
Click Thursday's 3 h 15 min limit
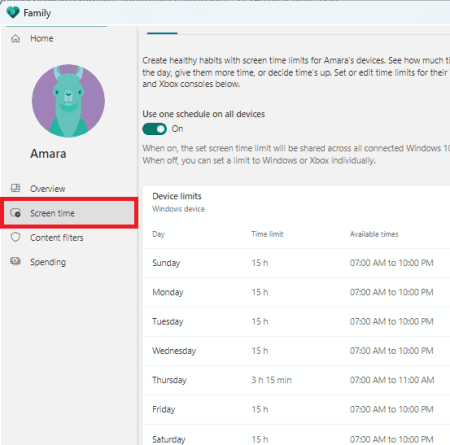(x=271, y=380)
